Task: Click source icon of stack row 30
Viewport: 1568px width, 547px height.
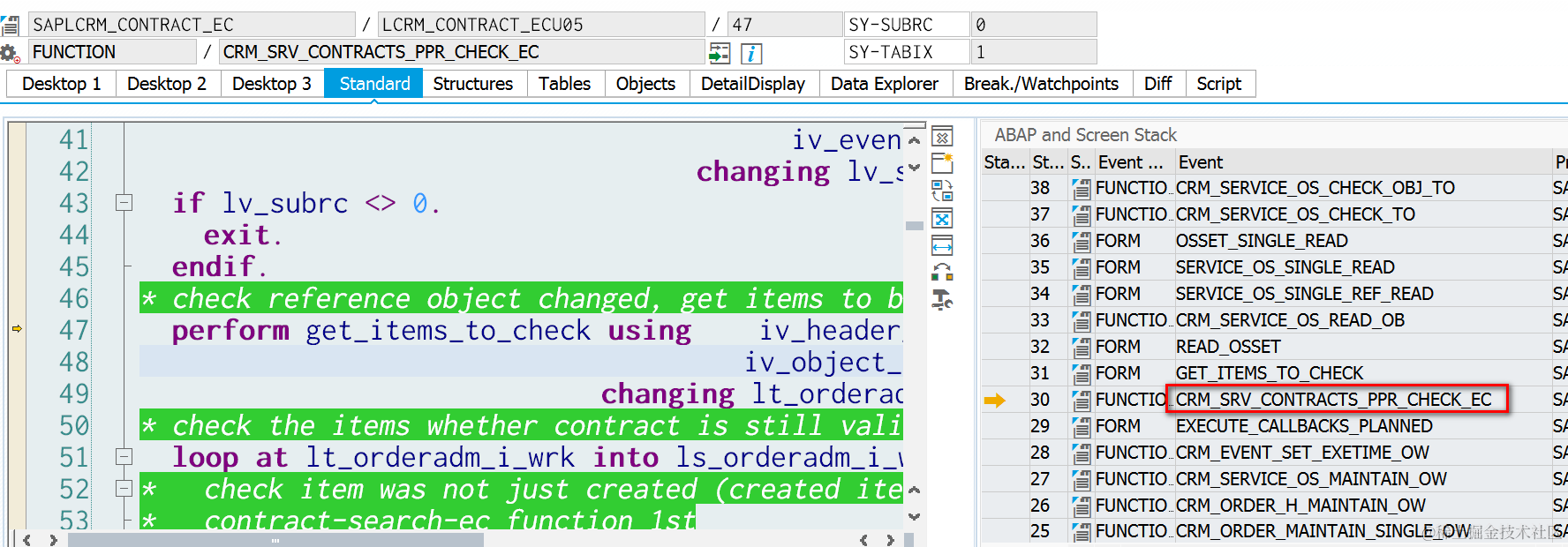Action: coord(1080,400)
